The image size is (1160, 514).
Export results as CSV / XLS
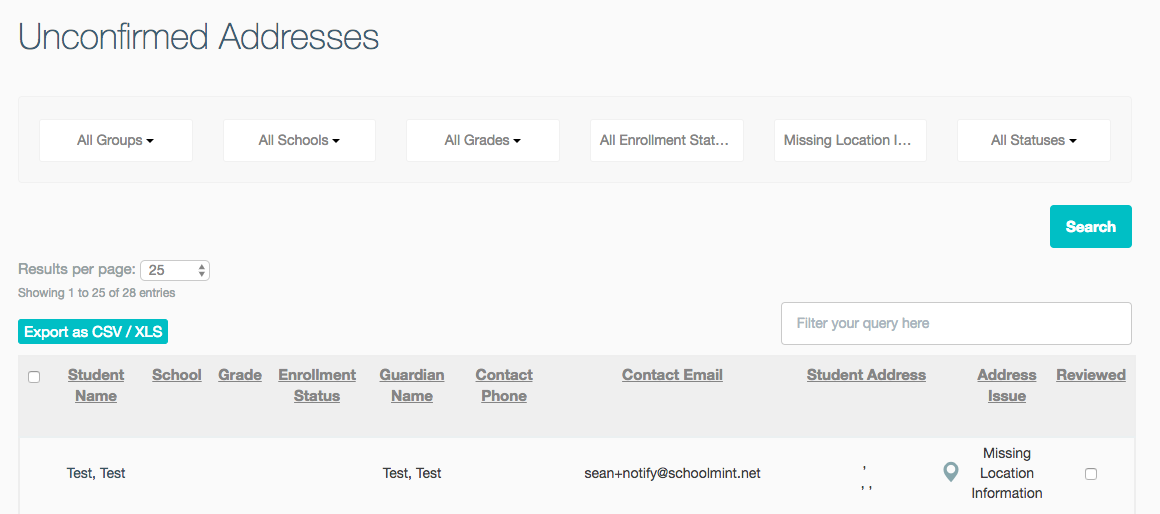[93, 332]
